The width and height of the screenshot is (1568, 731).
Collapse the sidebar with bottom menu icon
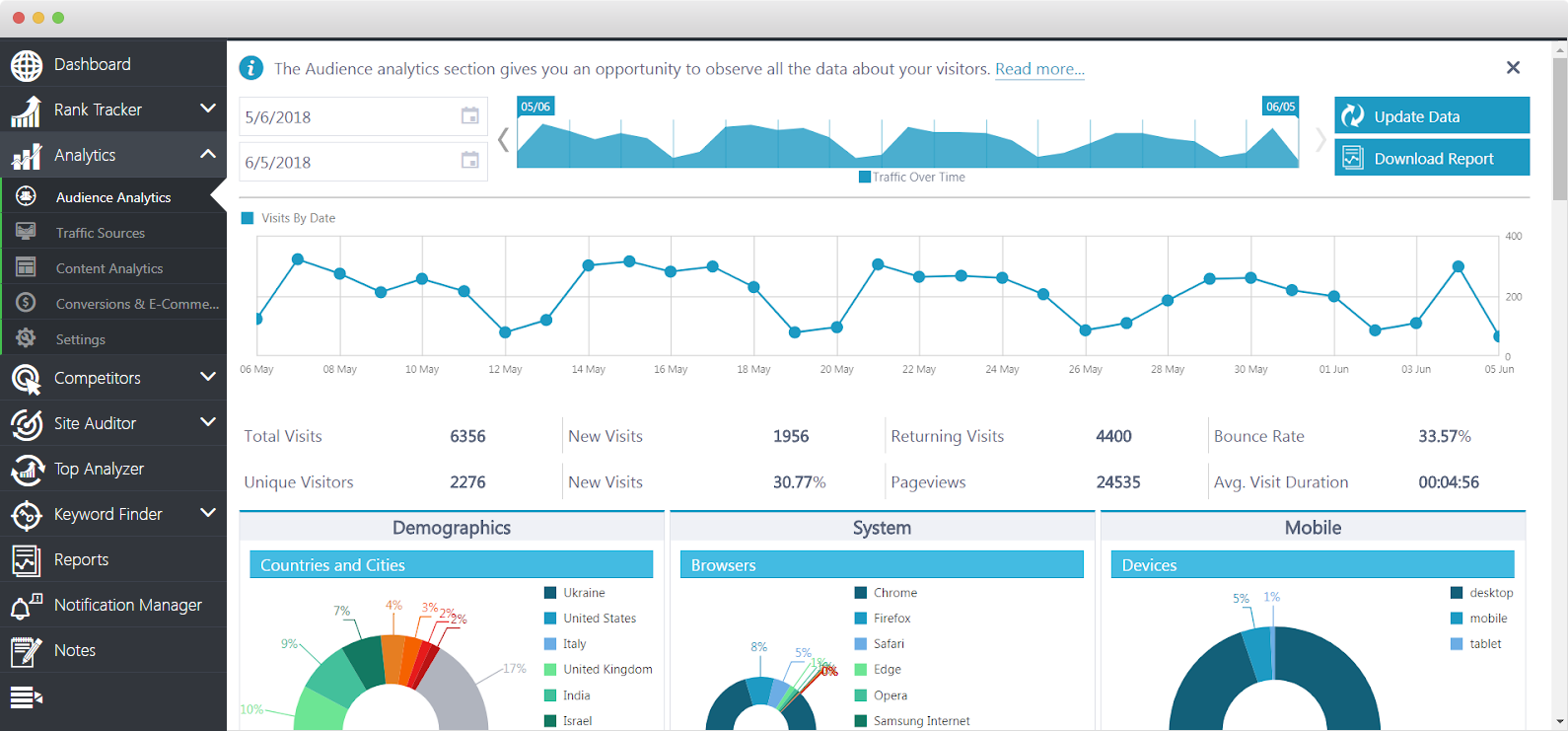pos(27,697)
